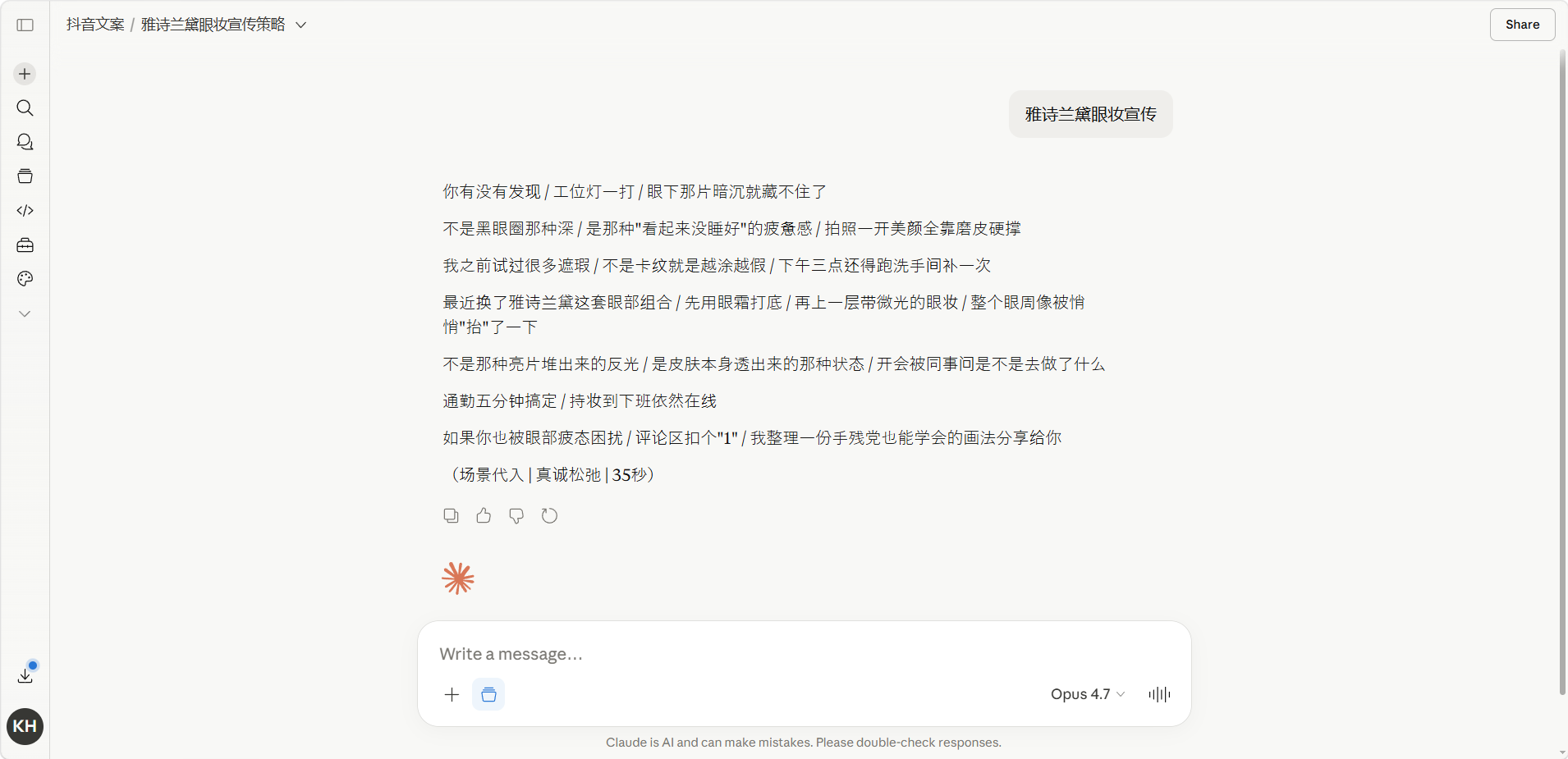Open the projects icon in sidebar
The height and width of the screenshot is (759, 1568).
coord(25,176)
